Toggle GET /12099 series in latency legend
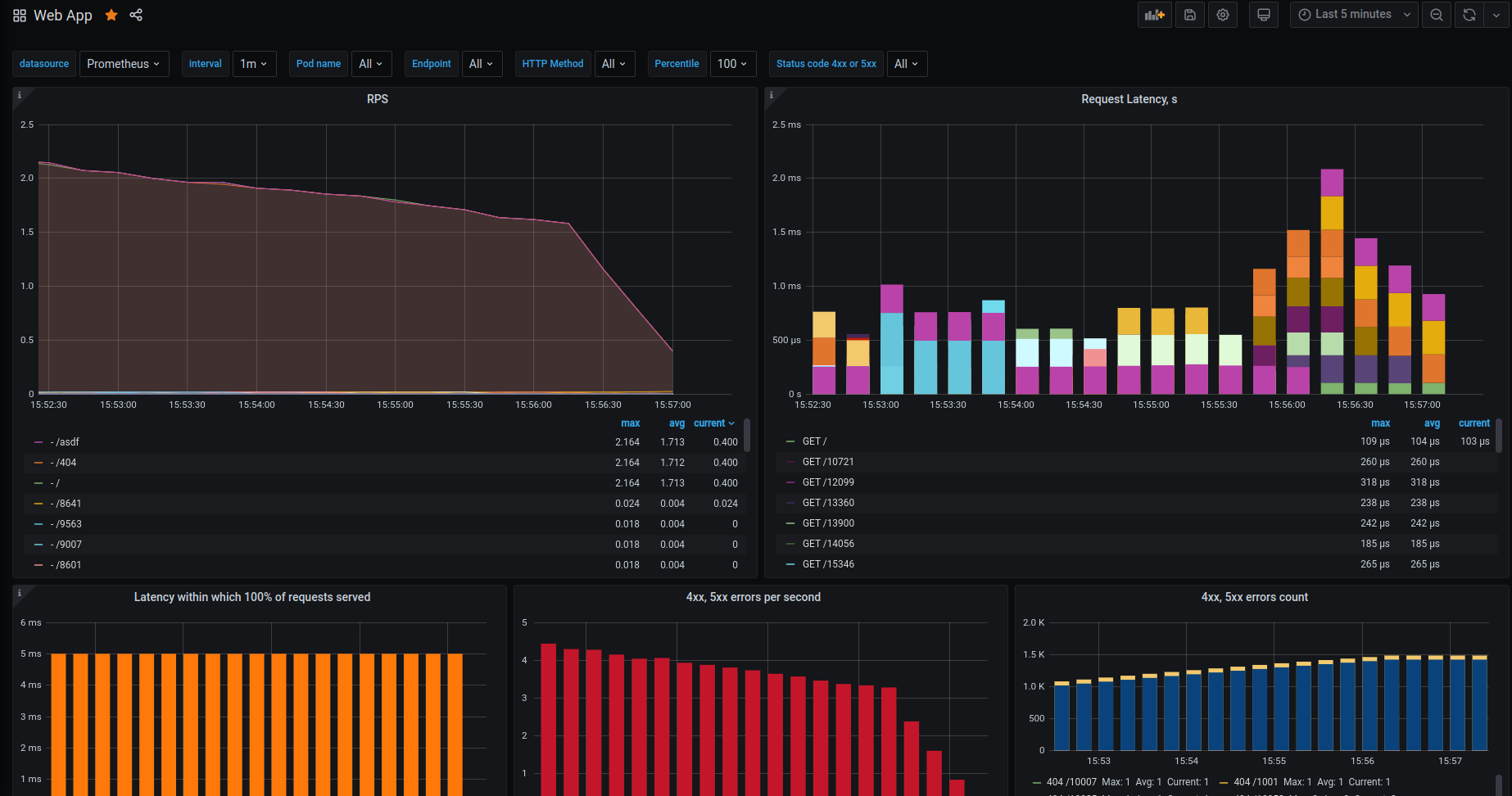The image size is (1512, 796). pos(828,482)
